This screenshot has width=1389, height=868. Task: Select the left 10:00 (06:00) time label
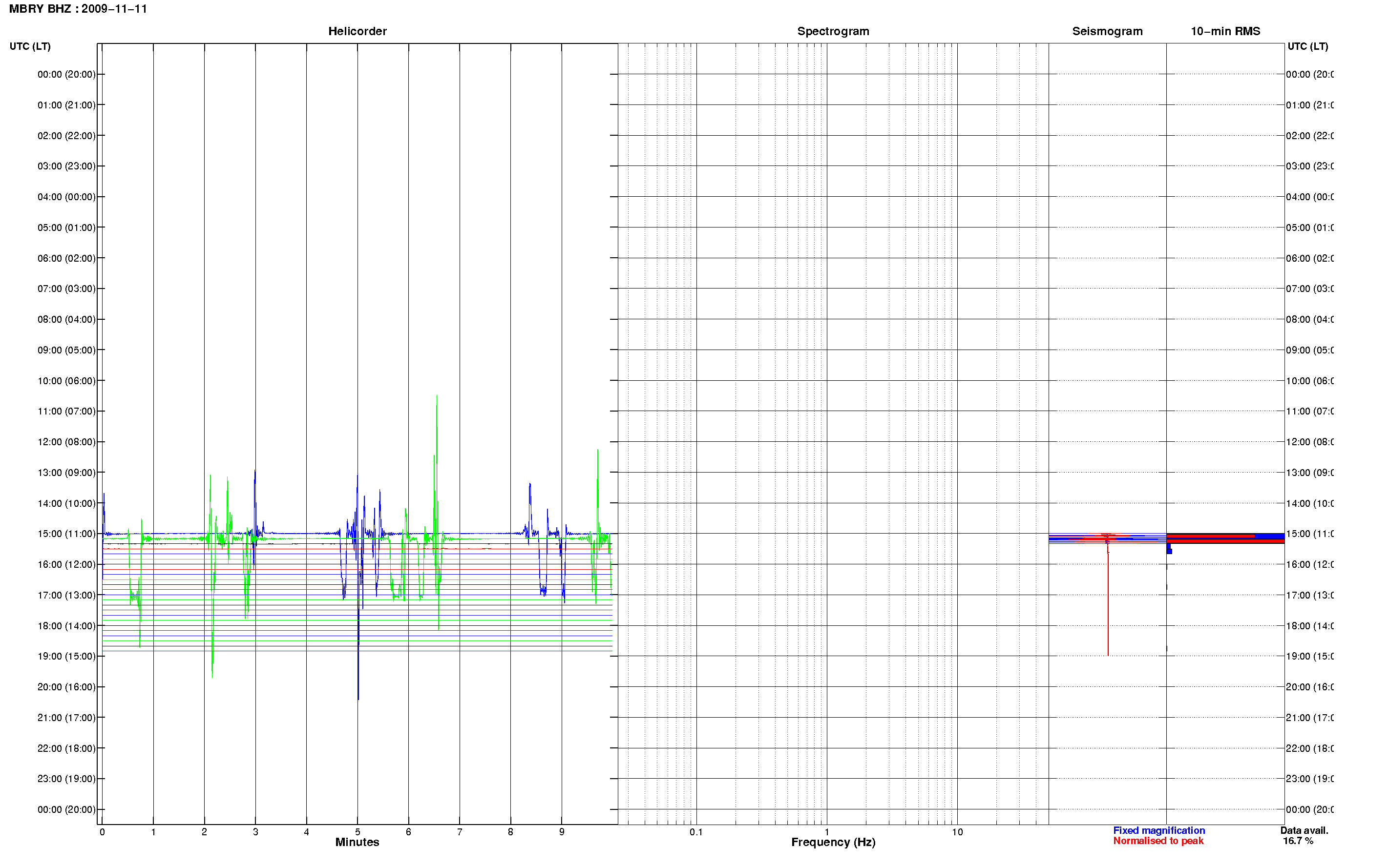[x=66, y=381]
